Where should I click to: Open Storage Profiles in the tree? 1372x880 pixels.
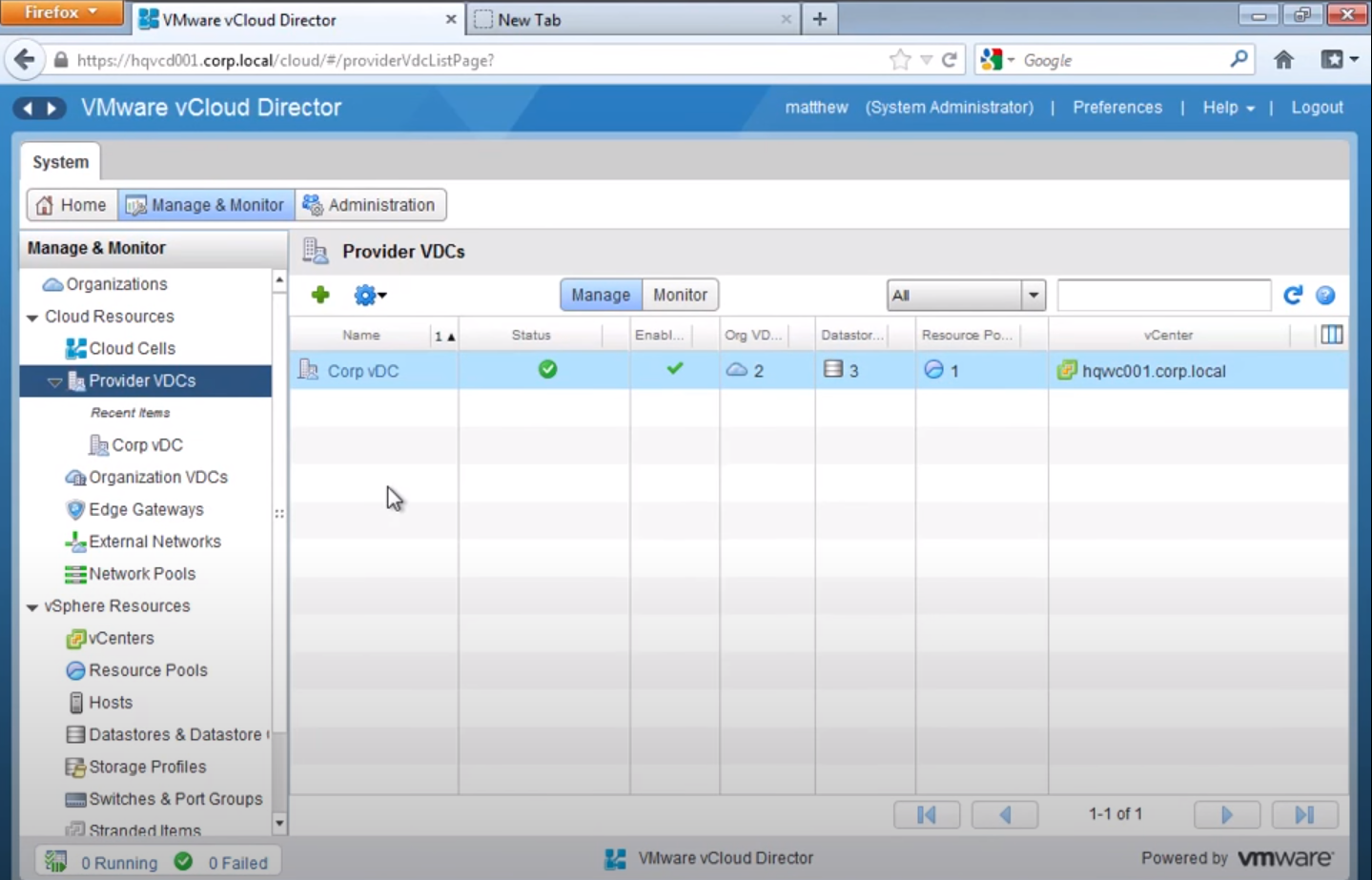click(x=147, y=767)
